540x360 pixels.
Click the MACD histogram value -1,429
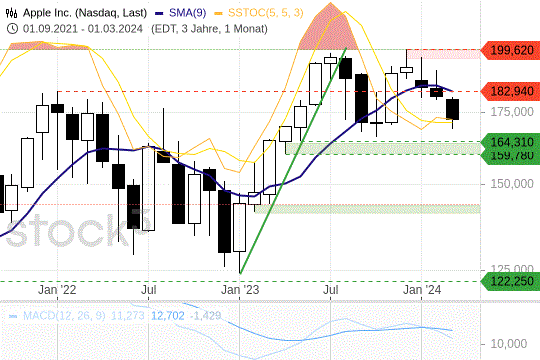coord(206,316)
